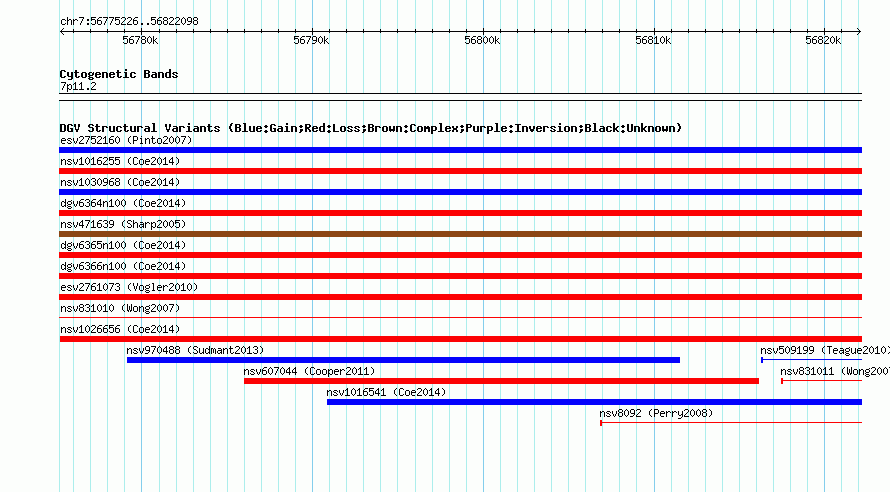The height and width of the screenshot is (492, 890).
Task: Click the 56820k ruler label
Action: click(823, 40)
